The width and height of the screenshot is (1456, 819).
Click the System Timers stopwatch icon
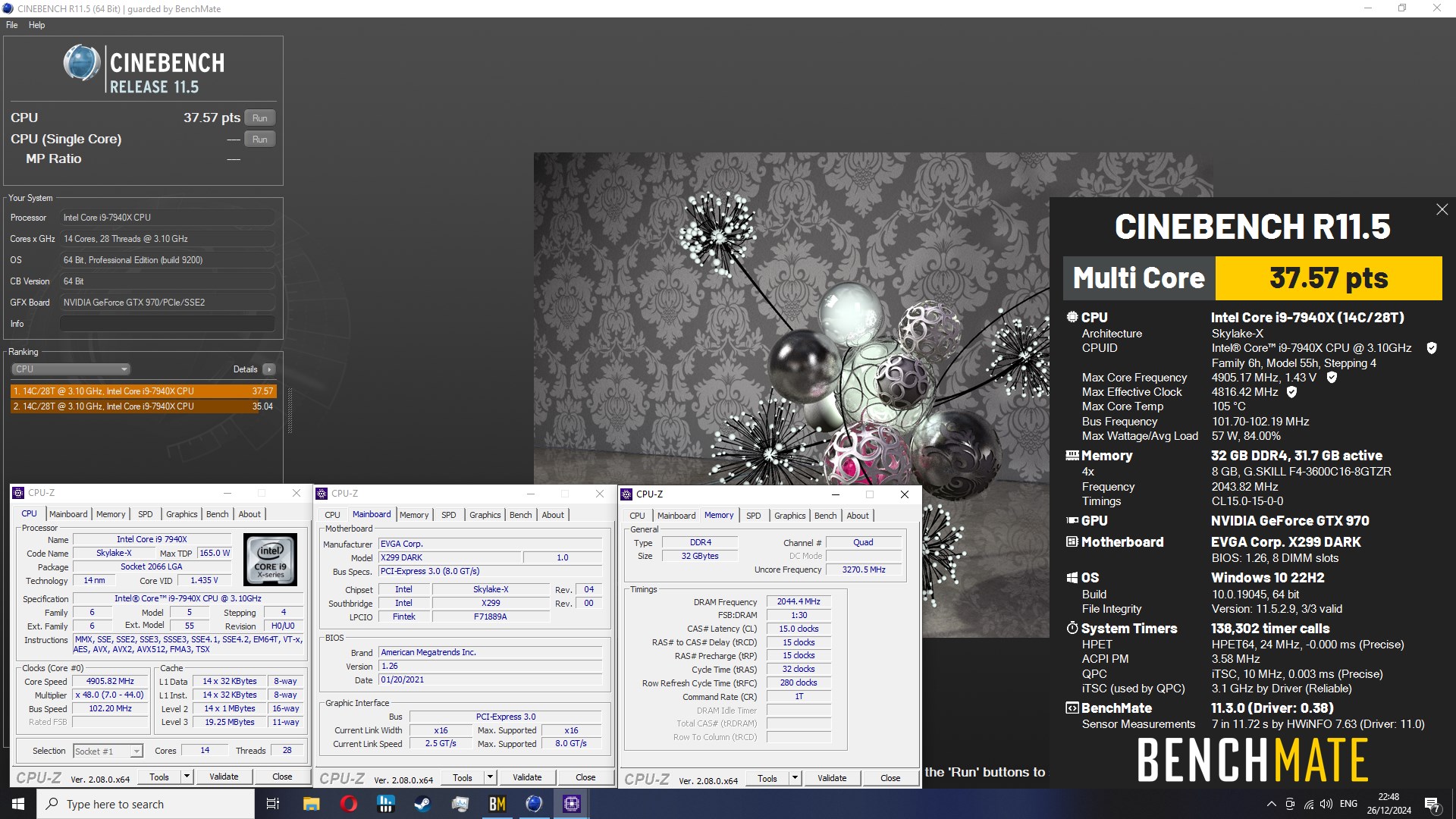pos(1072,628)
